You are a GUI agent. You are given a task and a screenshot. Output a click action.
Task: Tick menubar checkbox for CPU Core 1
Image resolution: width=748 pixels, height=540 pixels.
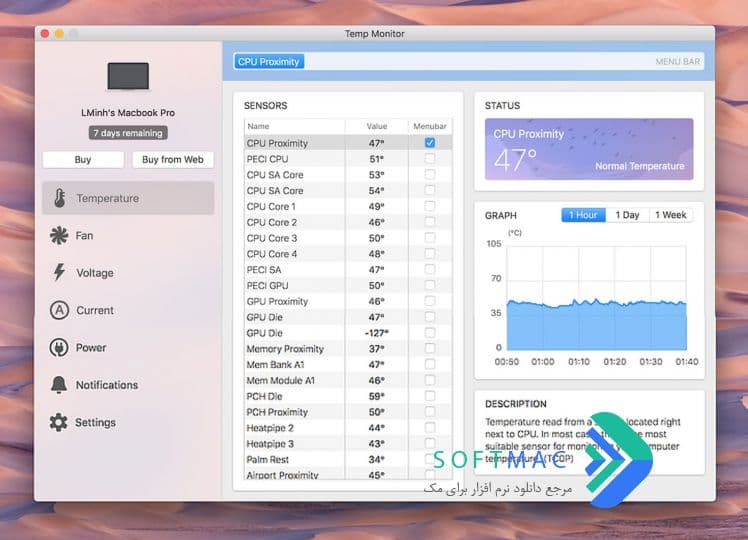[x=430, y=206]
